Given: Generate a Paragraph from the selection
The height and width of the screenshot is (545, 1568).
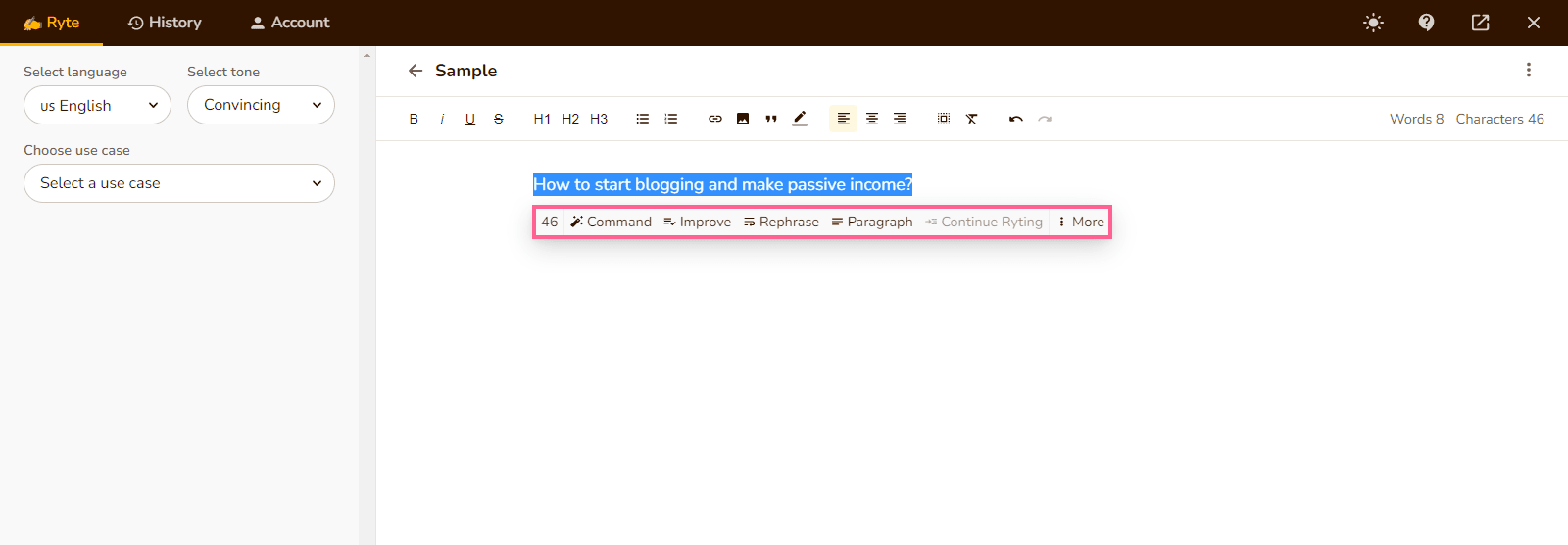Looking at the screenshot, I should 872,222.
